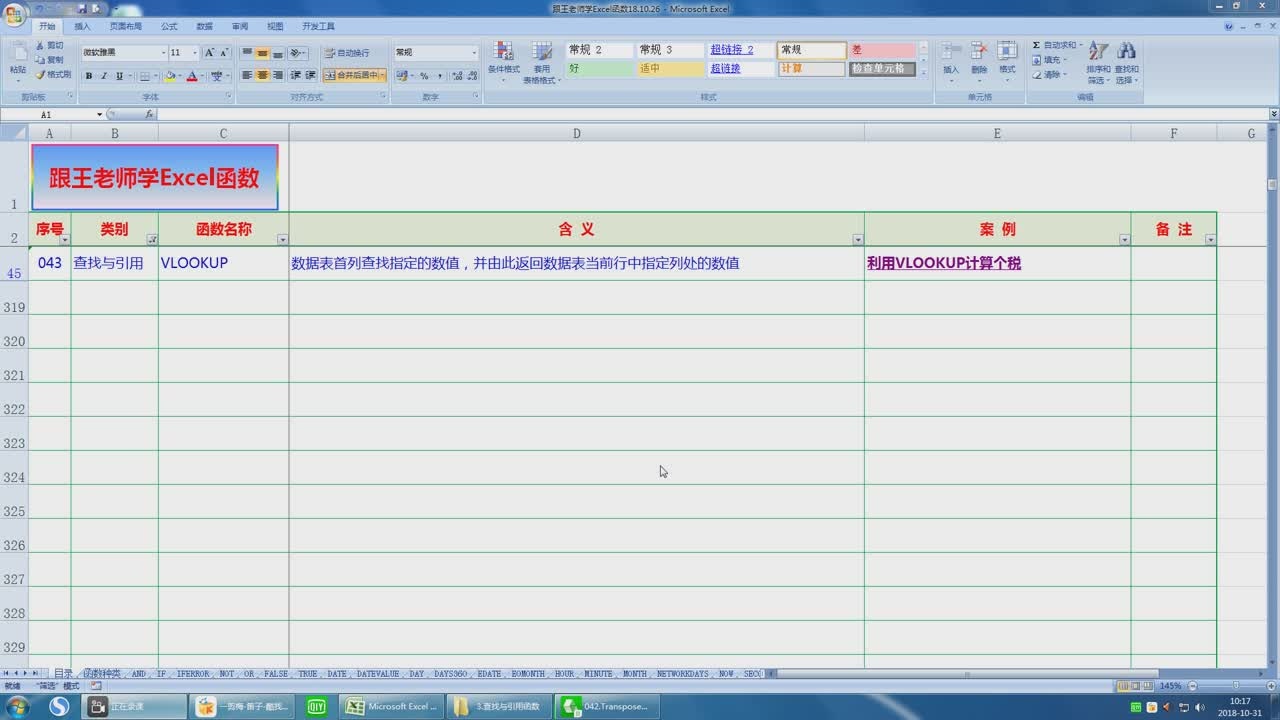Switch to the 公式 ribbon tab

(x=169, y=26)
